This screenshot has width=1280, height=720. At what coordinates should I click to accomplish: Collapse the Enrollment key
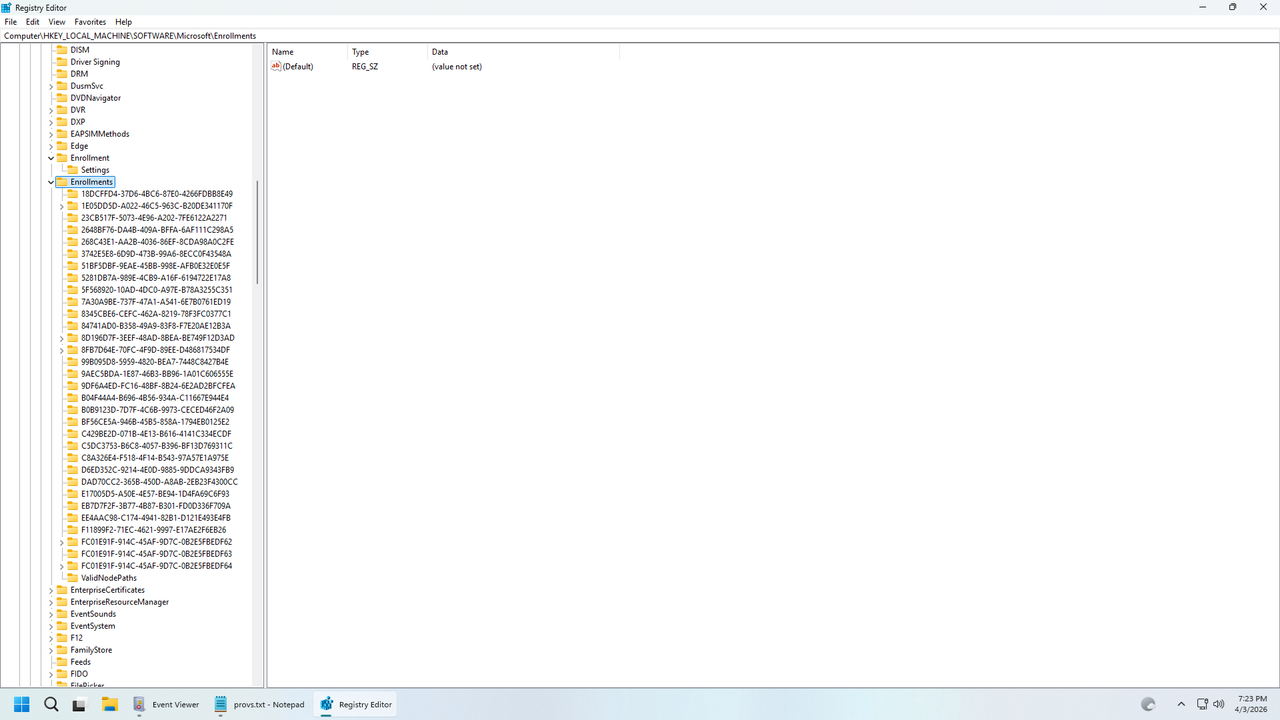[51, 158]
